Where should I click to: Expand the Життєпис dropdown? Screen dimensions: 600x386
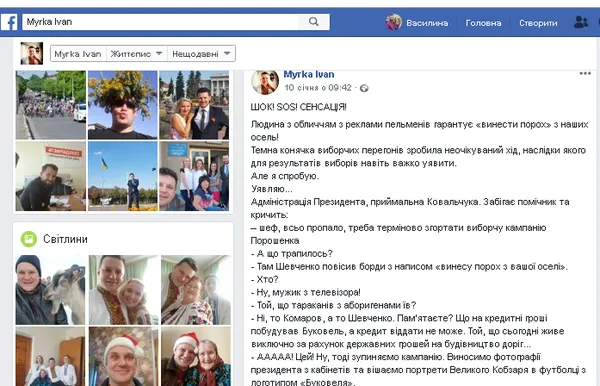pyautogui.click(x=137, y=54)
